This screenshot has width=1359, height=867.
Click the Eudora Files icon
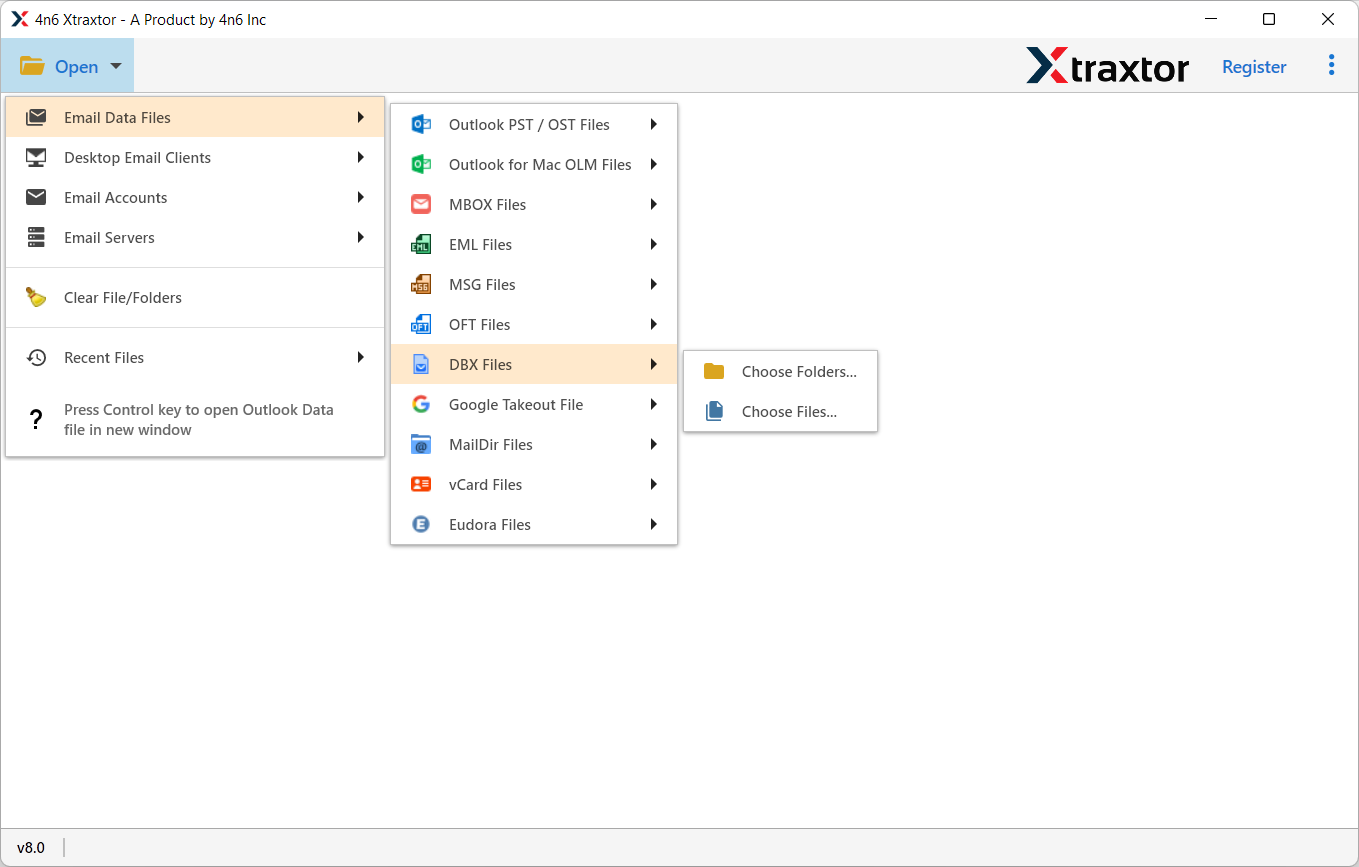coord(421,524)
